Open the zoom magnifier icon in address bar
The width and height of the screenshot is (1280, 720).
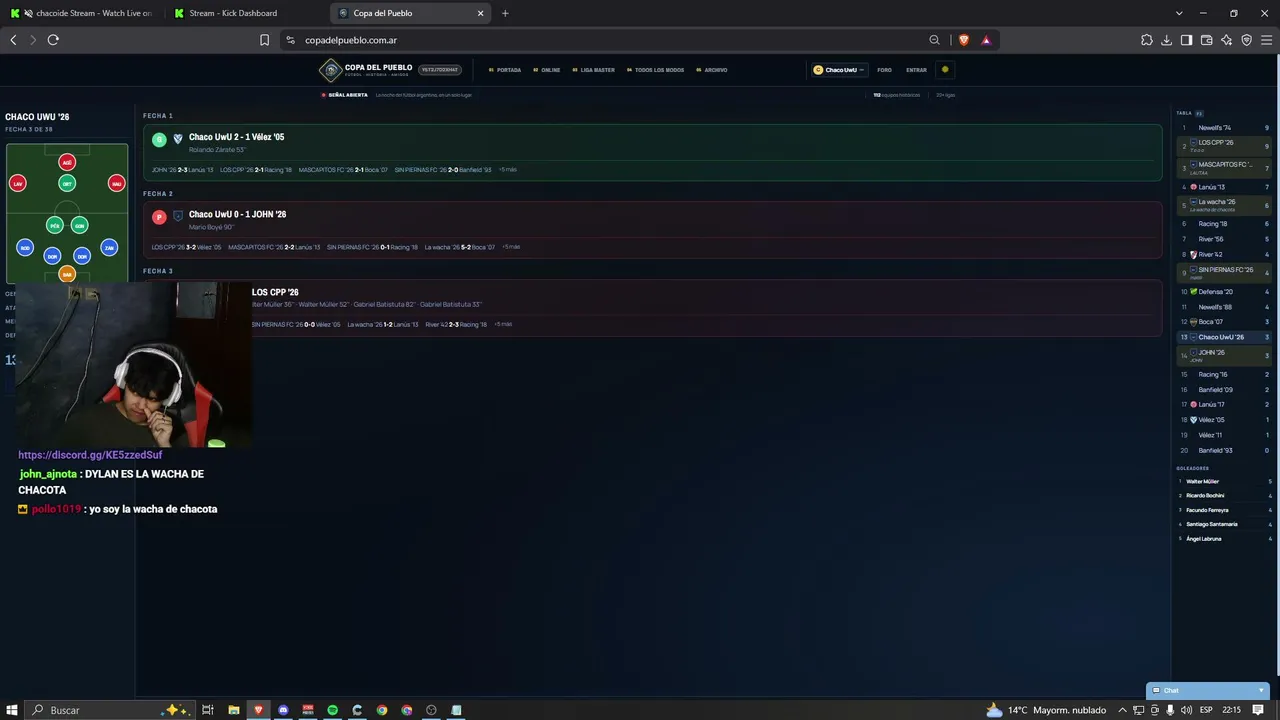coord(935,40)
